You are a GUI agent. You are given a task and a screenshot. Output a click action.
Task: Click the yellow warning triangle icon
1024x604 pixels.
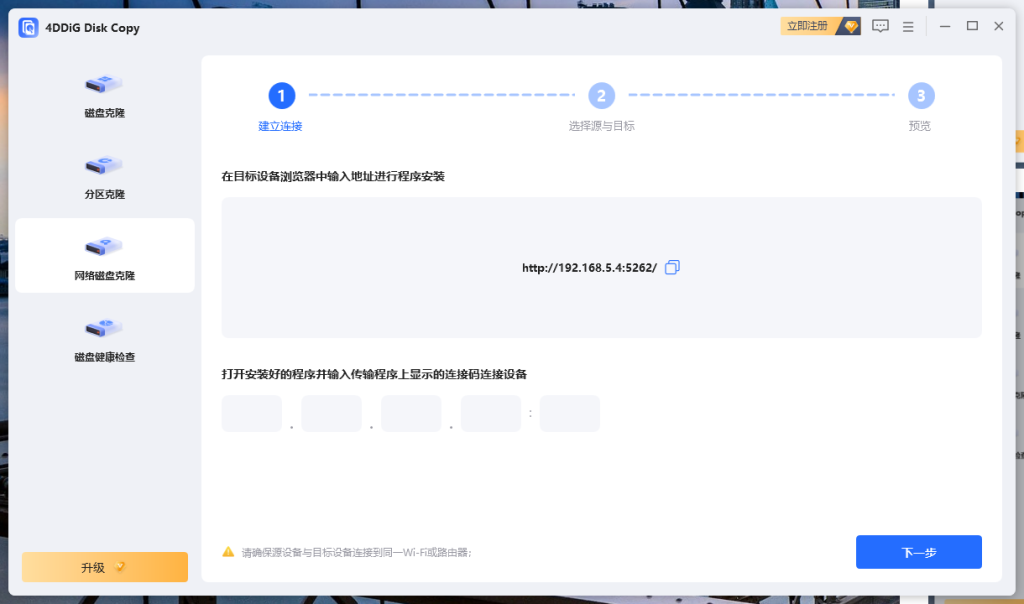tap(228, 551)
